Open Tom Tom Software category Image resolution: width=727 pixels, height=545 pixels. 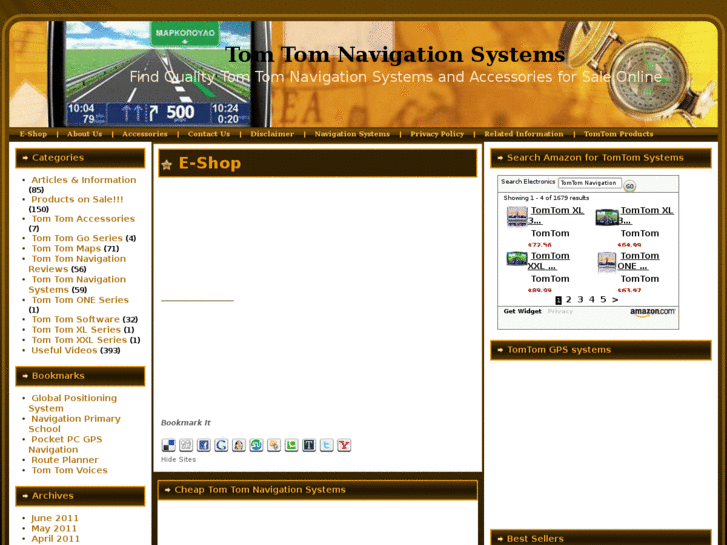pos(75,320)
